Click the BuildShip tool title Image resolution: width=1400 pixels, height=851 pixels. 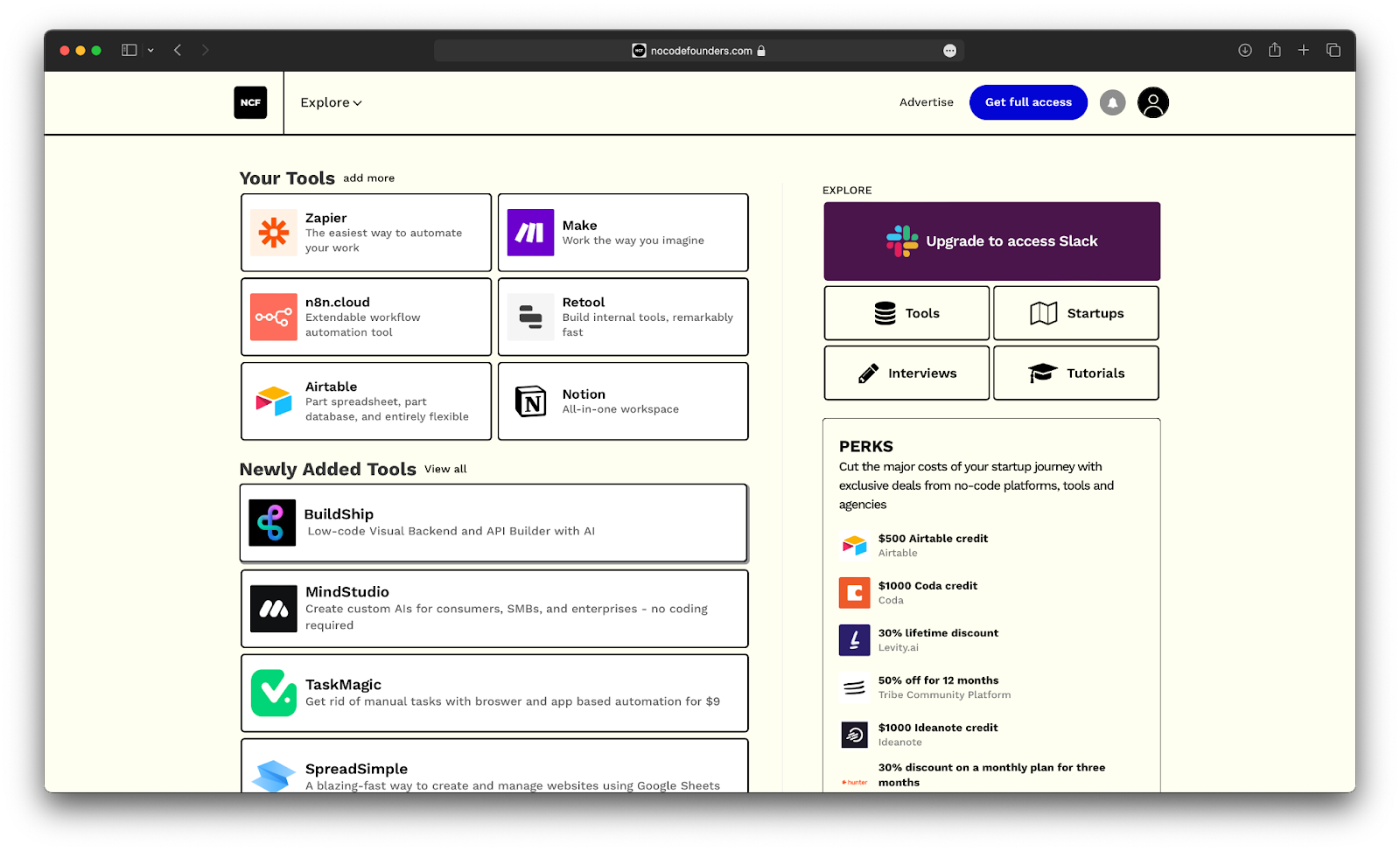(x=339, y=514)
